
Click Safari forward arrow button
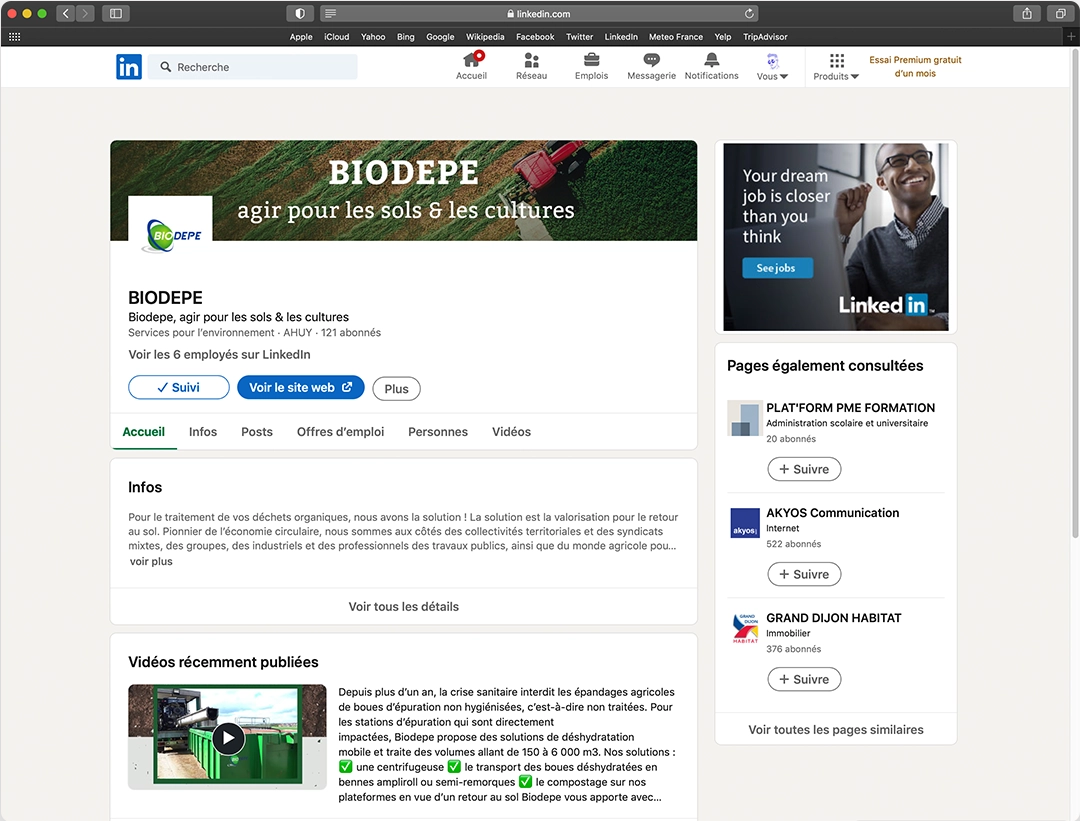[85, 13]
